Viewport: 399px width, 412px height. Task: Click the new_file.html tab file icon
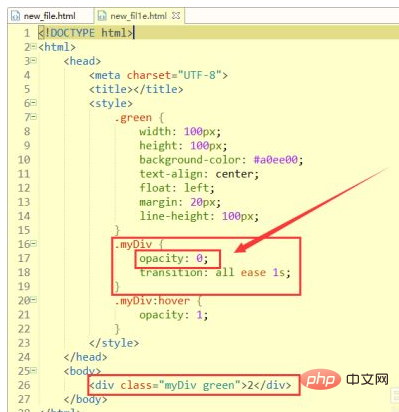click(x=16, y=16)
